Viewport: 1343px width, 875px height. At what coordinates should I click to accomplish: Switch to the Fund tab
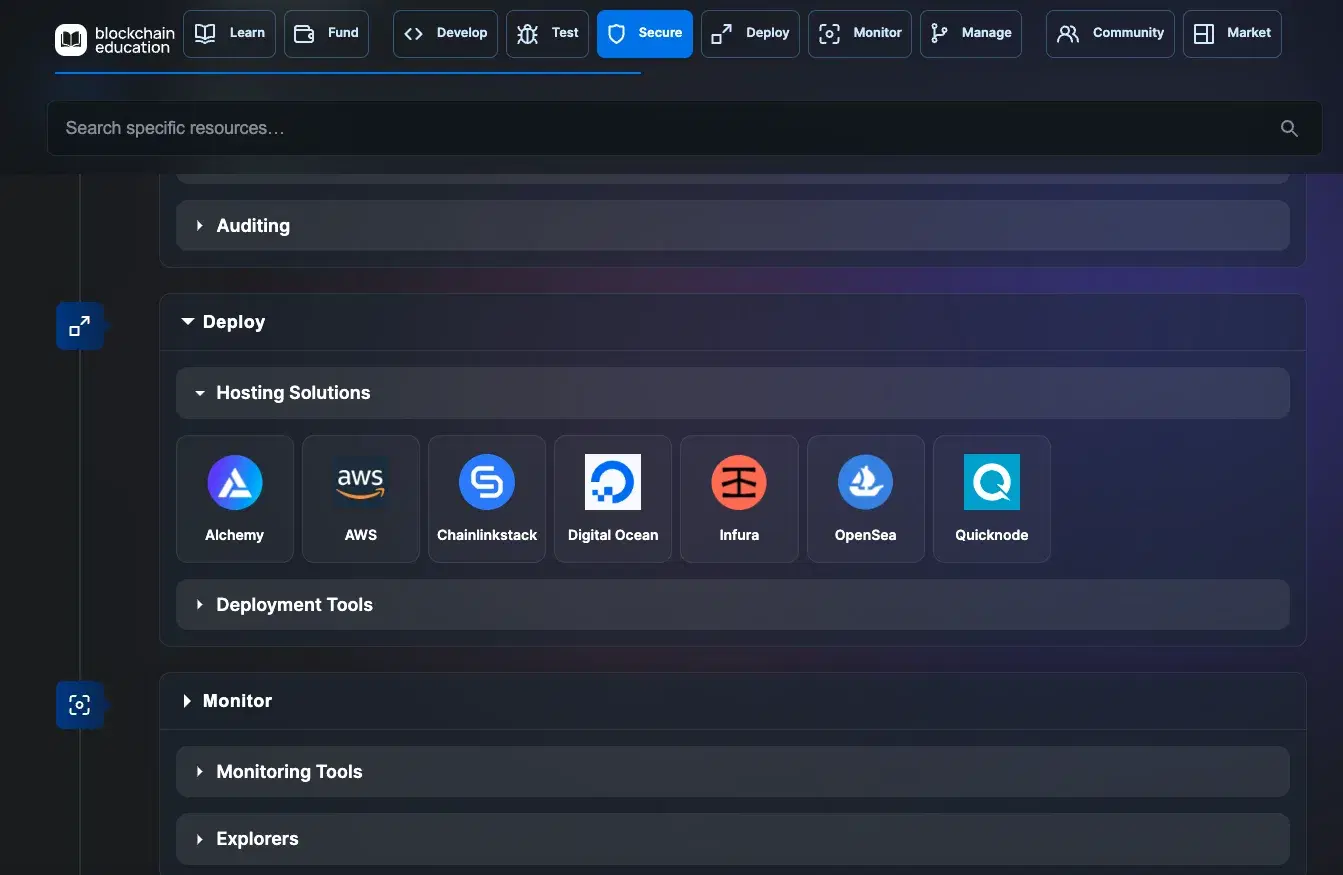326,34
